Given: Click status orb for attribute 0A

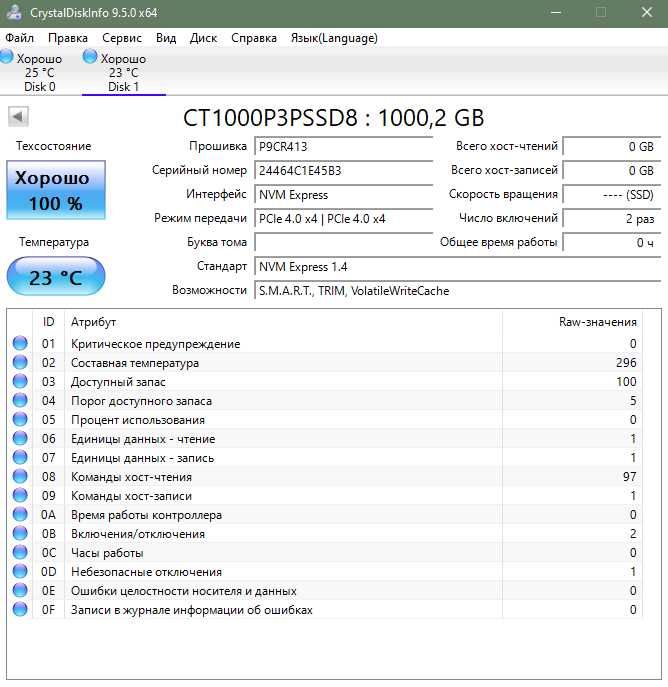Looking at the screenshot, I should 20,514.
